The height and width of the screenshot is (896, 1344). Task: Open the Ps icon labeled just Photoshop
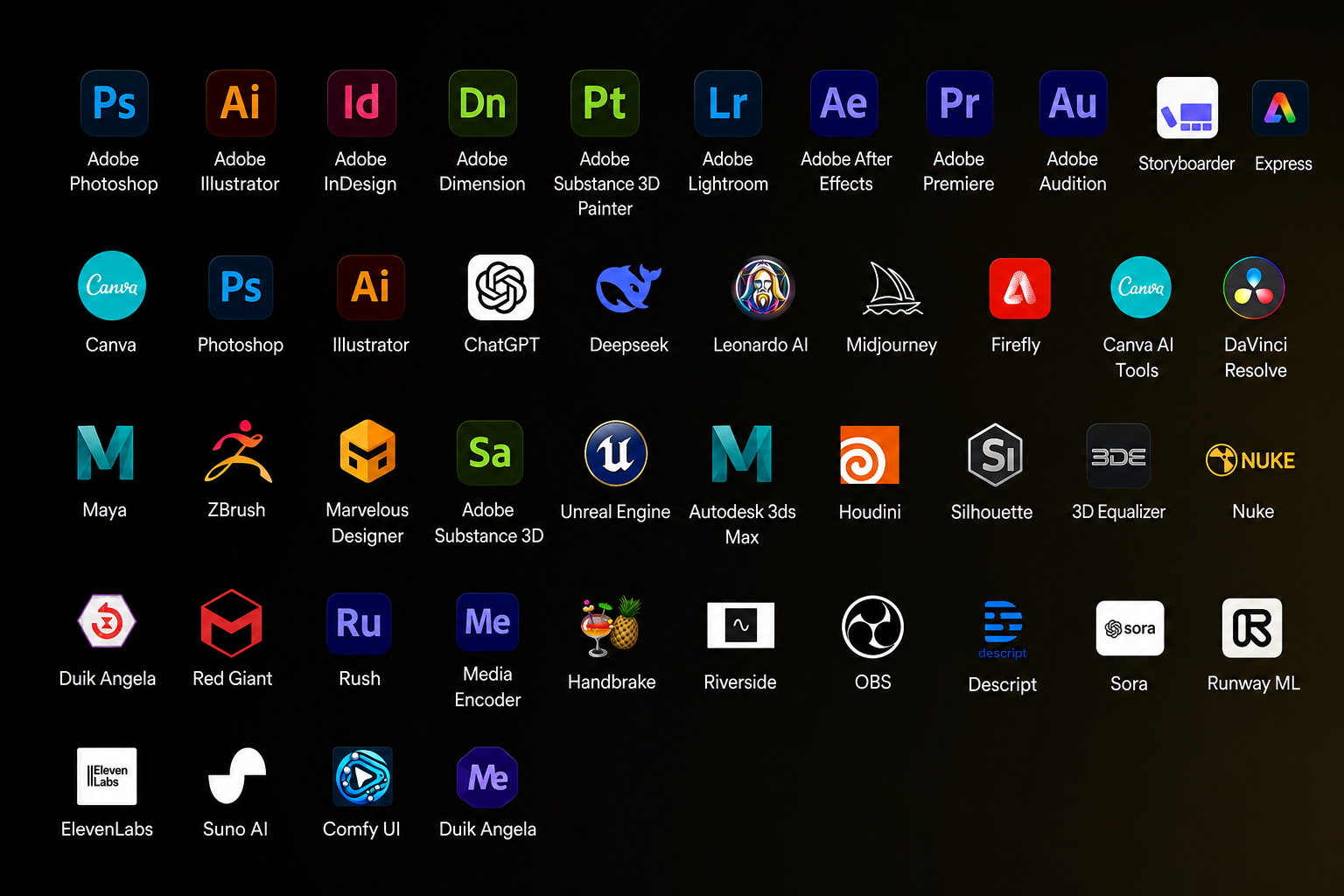click(x=241, y=287)
